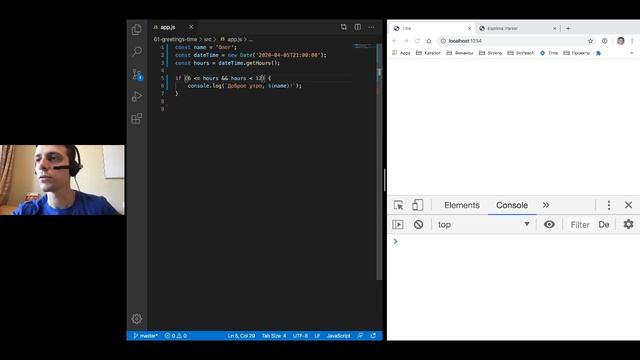Place cursor on line 2 dateTime code

tap(251, 55)
